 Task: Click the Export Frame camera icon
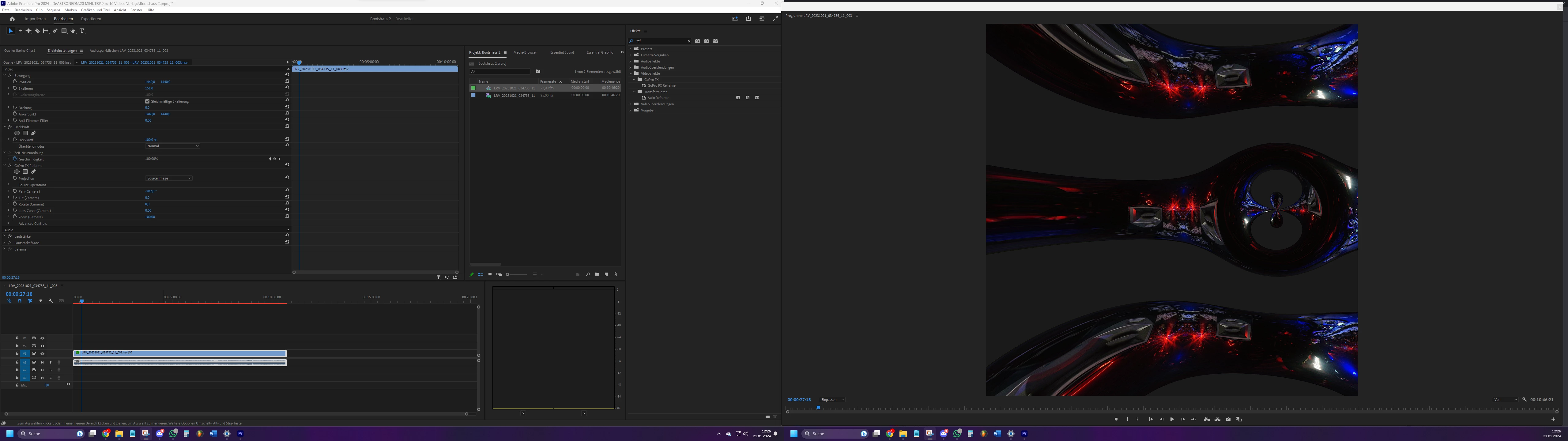click(x=1228, y=419)
